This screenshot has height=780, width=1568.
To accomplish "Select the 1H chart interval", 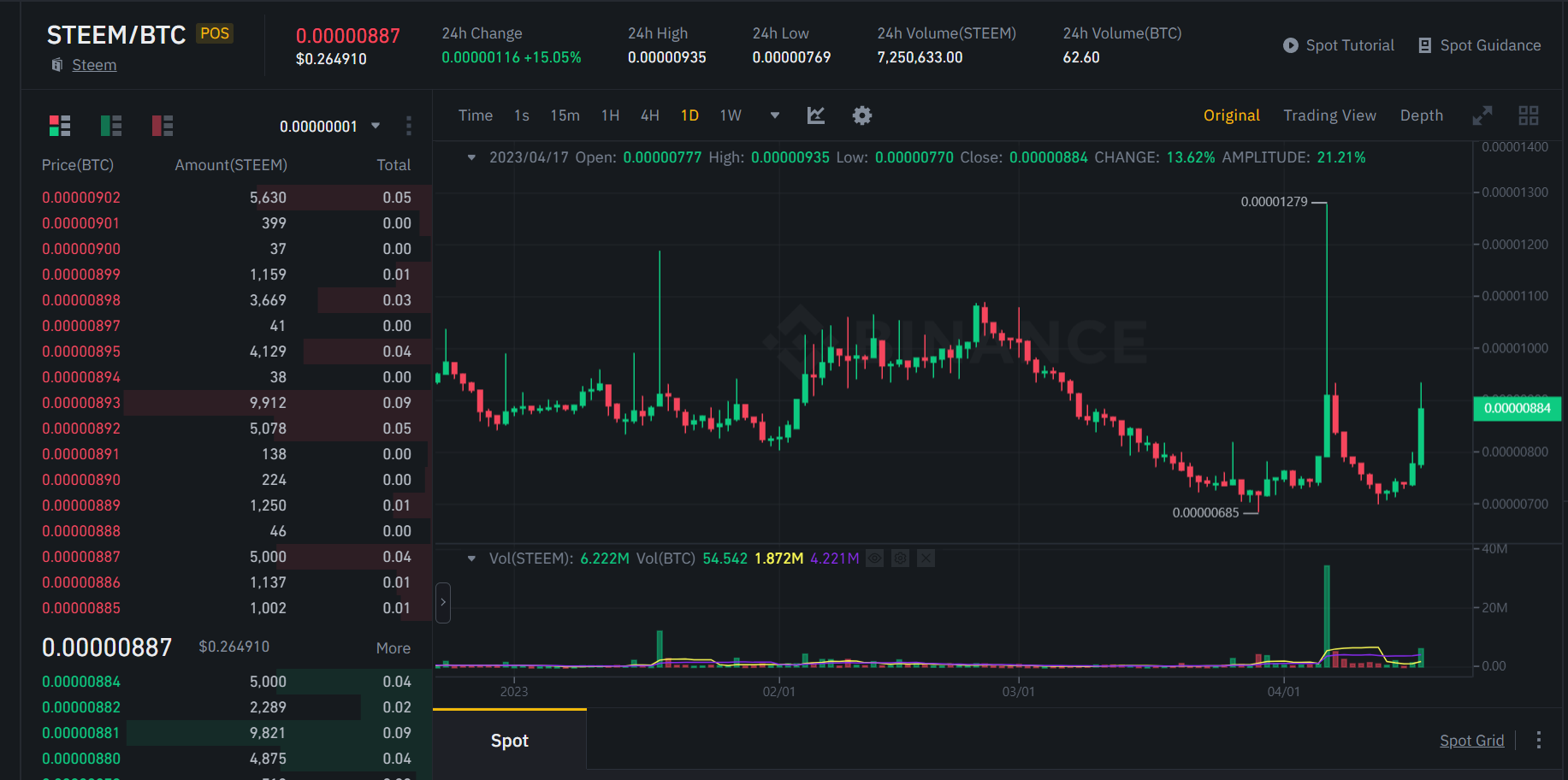I will tap(610, 115).
